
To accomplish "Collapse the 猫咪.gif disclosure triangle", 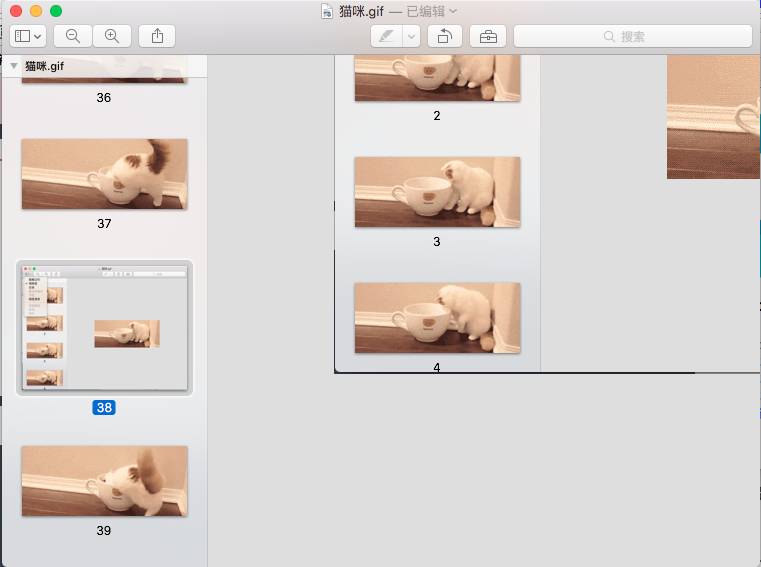I will (x=13, y=66).
